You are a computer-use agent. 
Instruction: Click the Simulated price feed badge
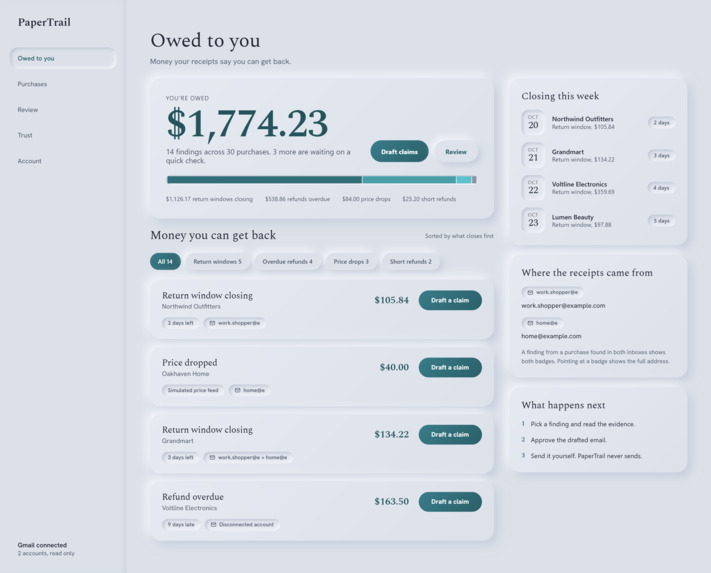pos(193,390)
